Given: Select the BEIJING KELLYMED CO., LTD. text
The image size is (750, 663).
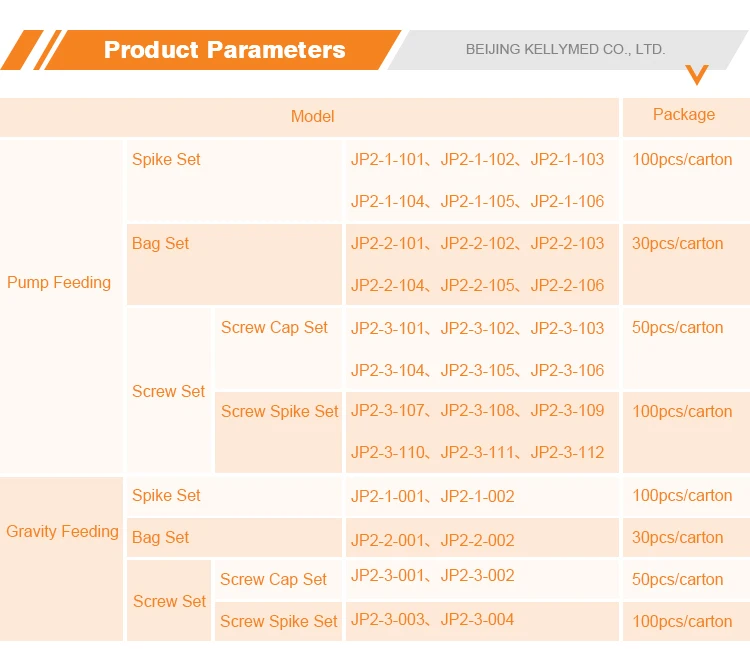Looking at the screenshot, I should point(565,49).
